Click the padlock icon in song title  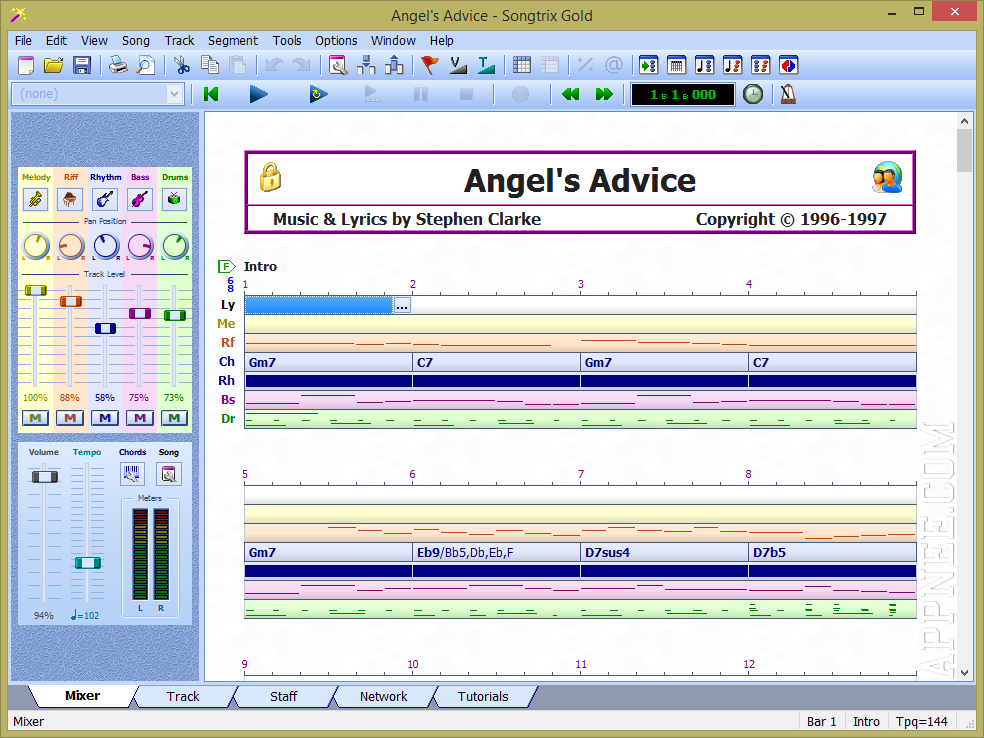270,178
